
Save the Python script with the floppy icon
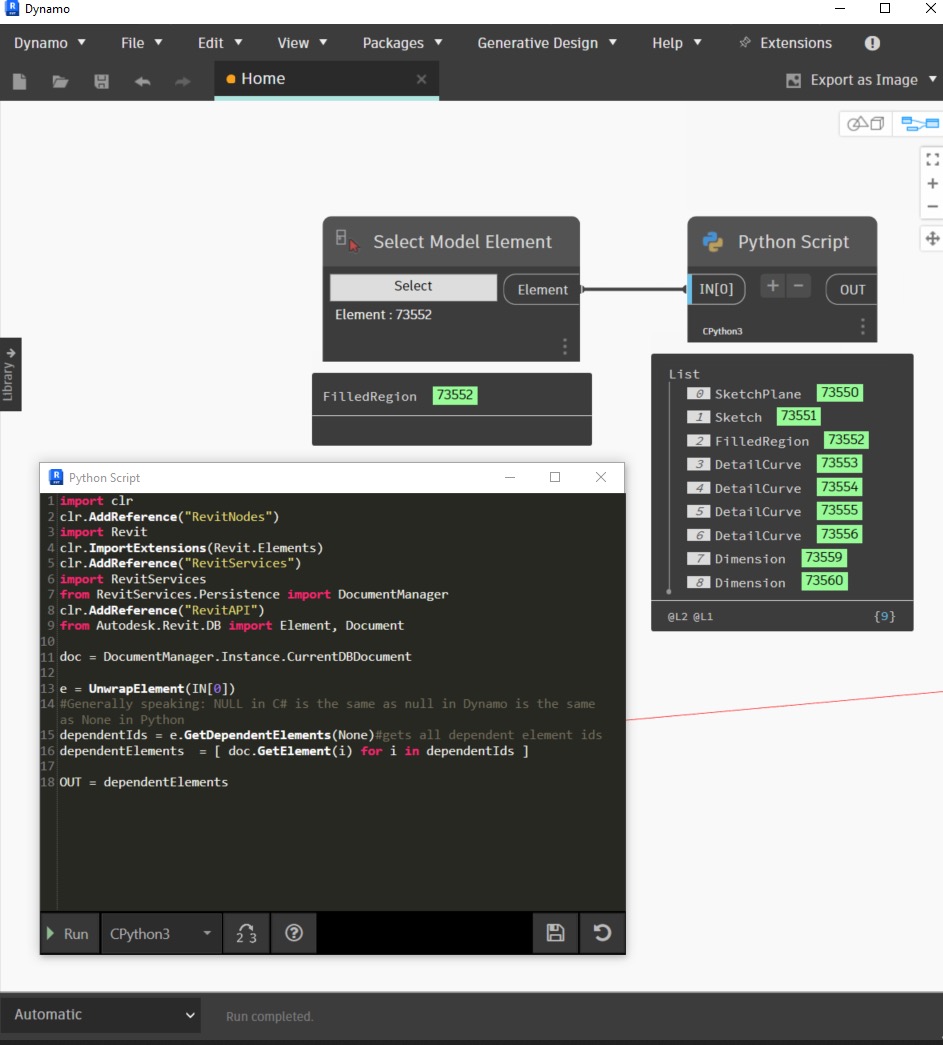tap(555, 932)
